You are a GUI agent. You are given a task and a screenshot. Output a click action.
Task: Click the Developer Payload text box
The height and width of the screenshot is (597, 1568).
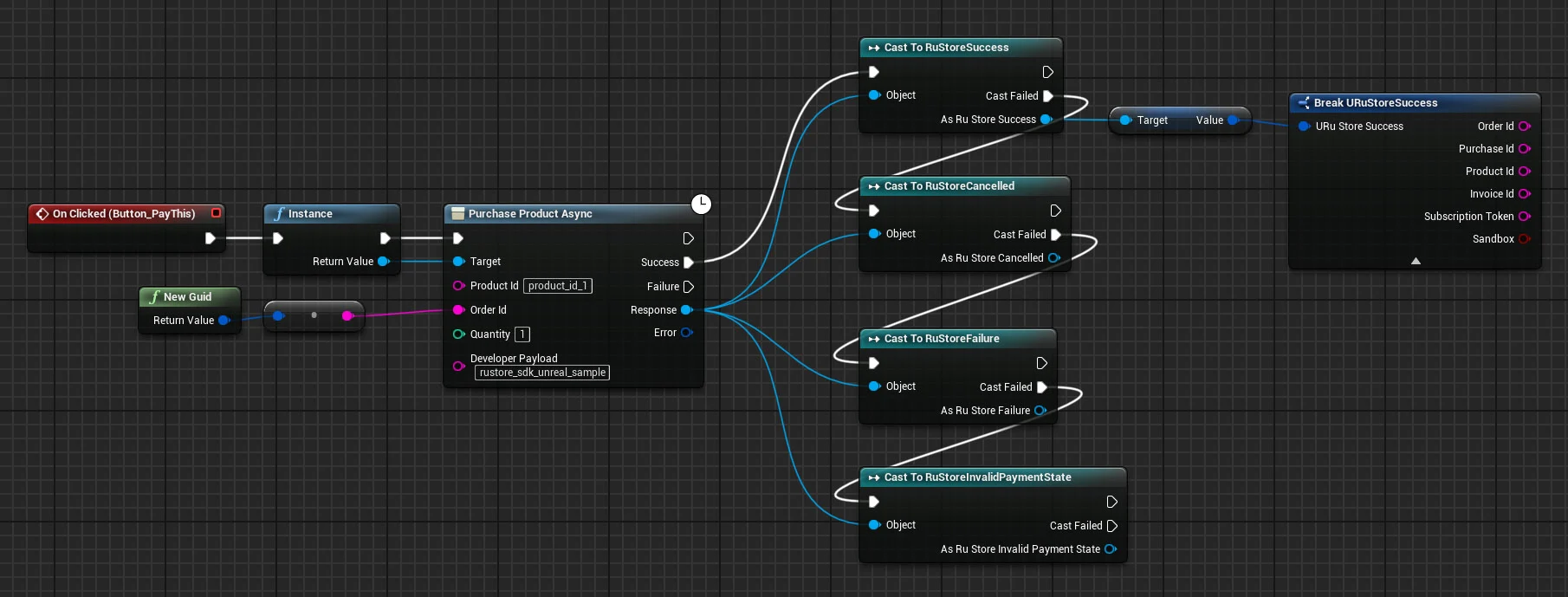click(542, 373)
